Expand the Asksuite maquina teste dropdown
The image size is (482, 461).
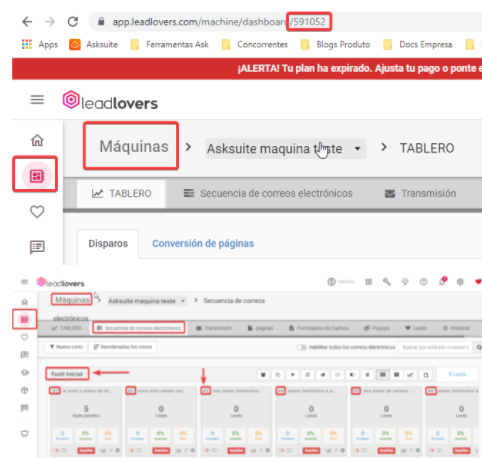click(x=286, y=149)
